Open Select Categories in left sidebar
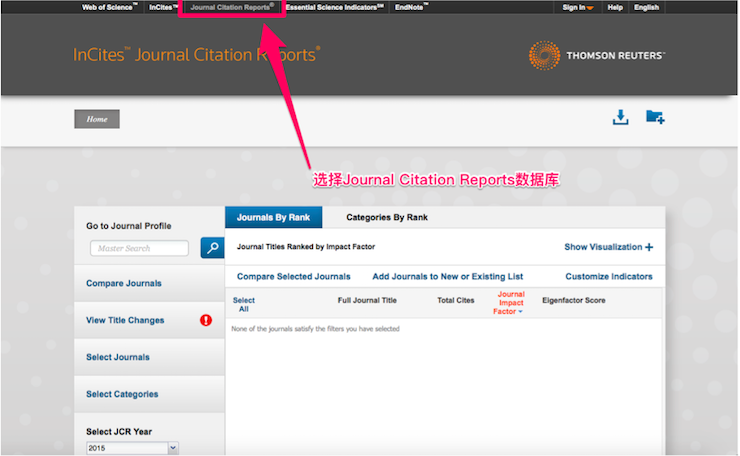 tap(122, 394)
